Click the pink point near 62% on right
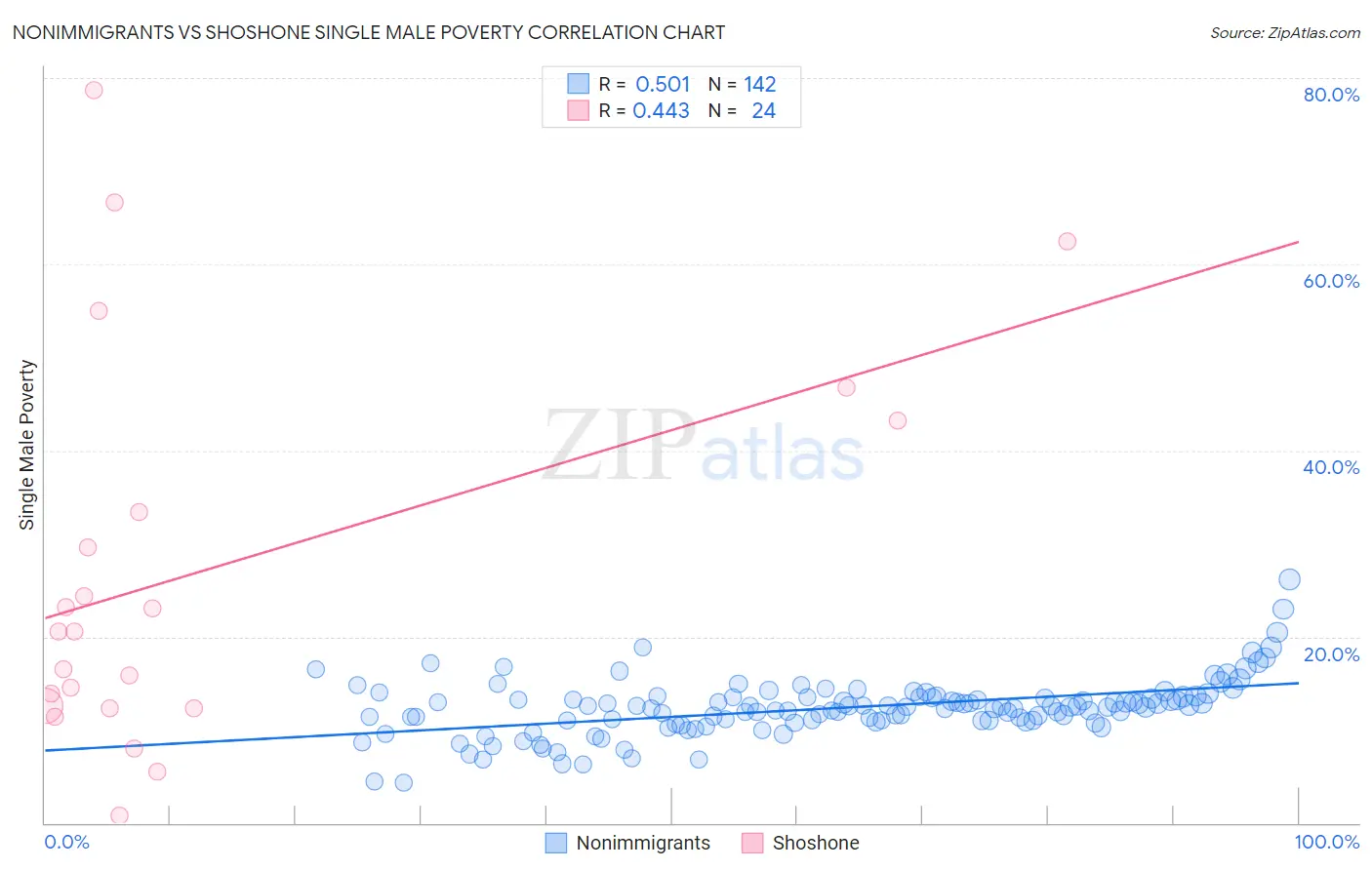 point(1068,241)
